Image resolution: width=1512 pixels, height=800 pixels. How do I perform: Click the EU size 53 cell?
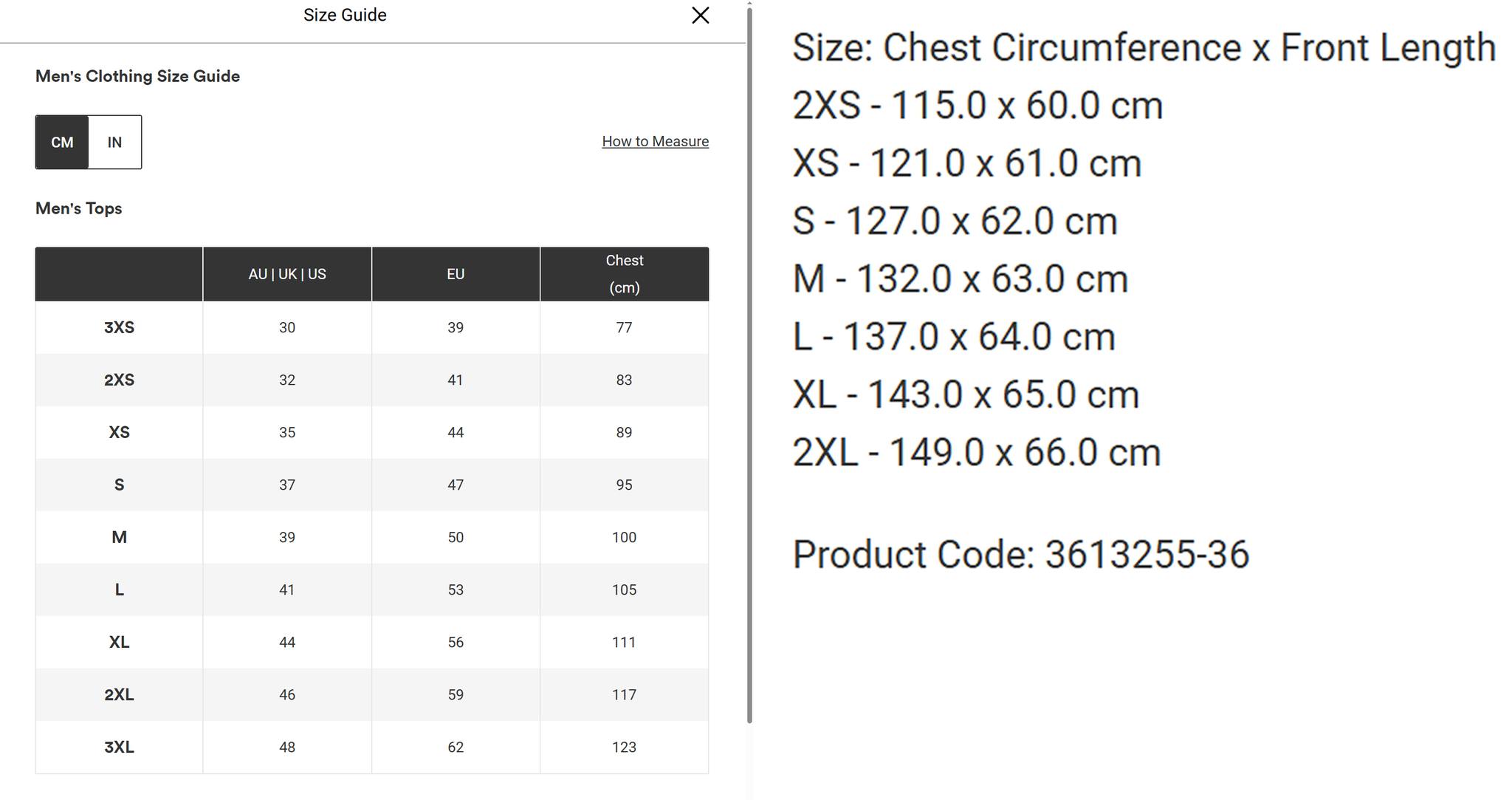pos(456,589)
